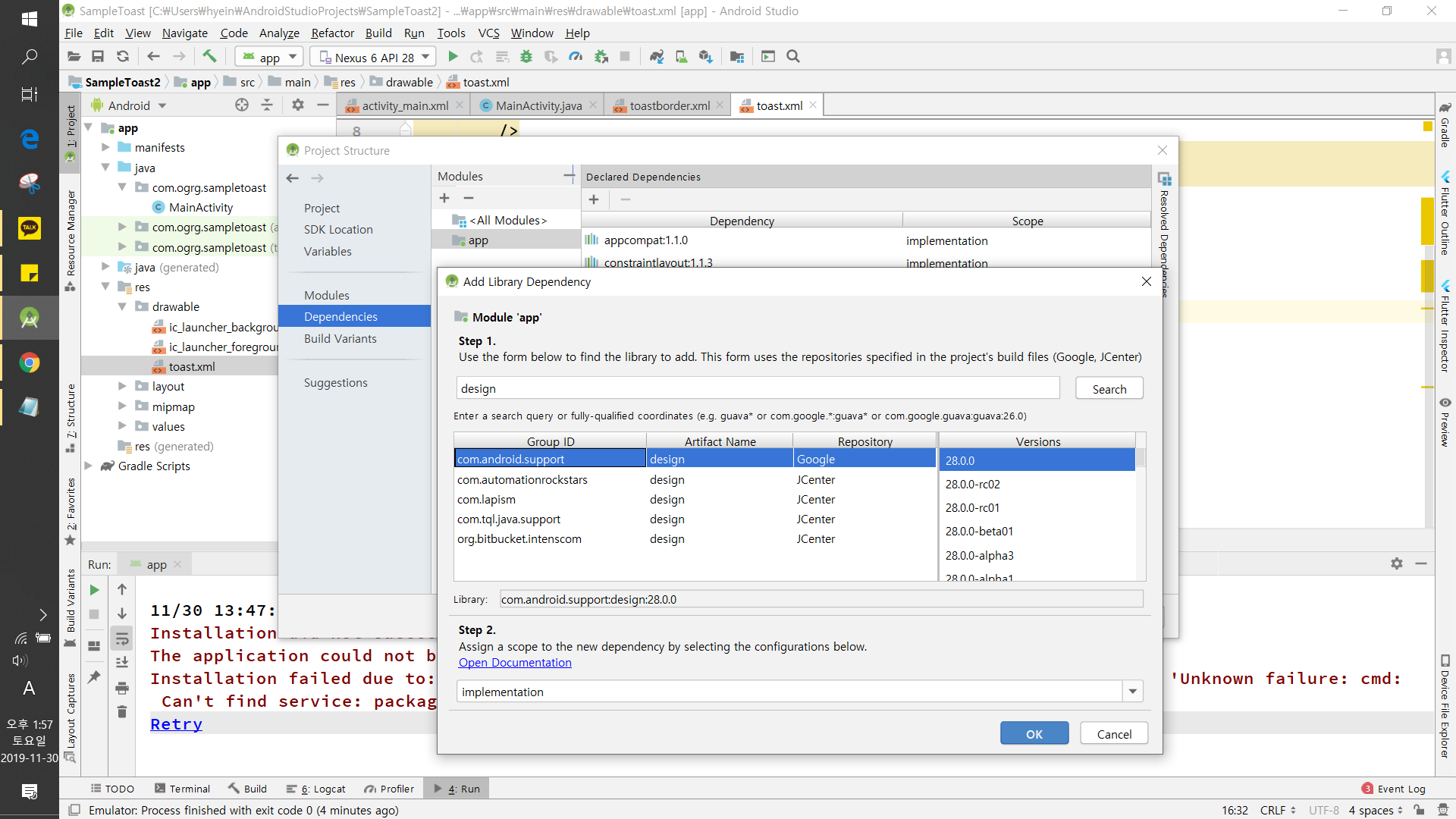Click the library search query field
Image resolution: width=1456 pixels, height=819 pixels.
click(x=757, y=388)
